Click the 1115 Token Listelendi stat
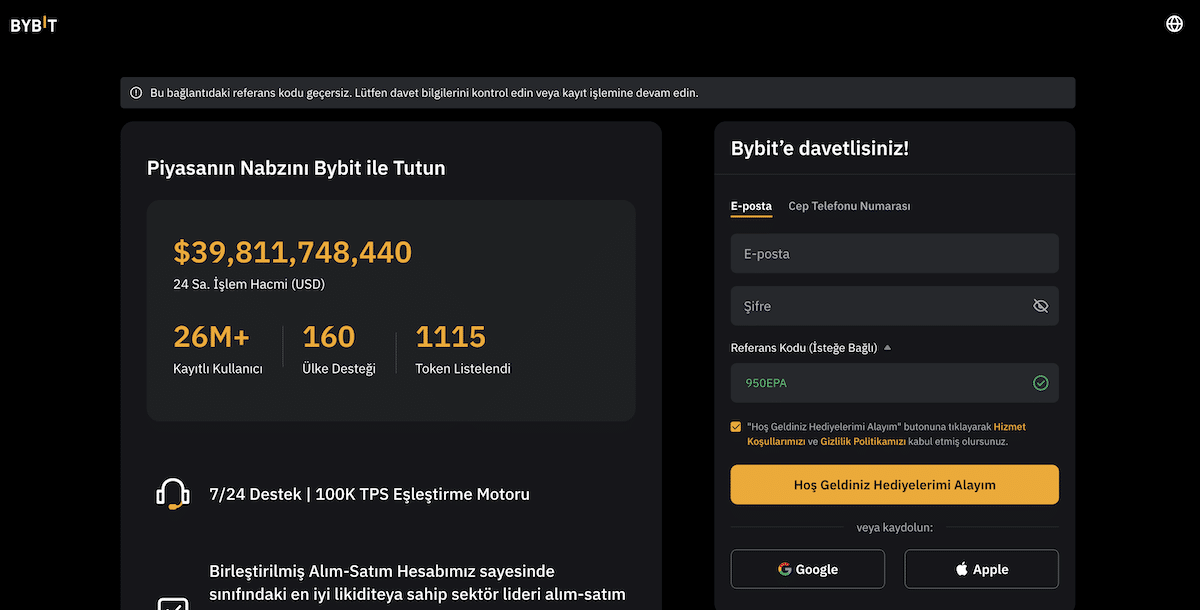 tap(463, 350)
